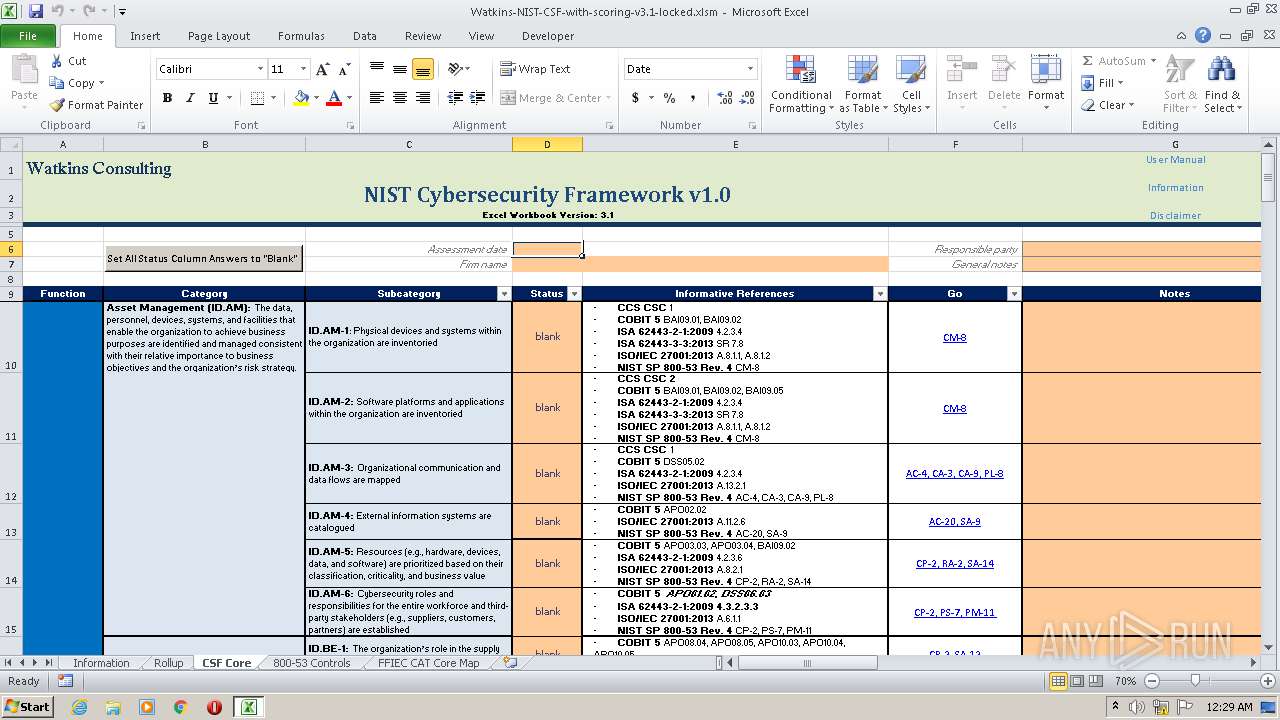Open the User Manual link
Screen dimensions: 1280x720
pyautogui.click(x=1175, y=160)
